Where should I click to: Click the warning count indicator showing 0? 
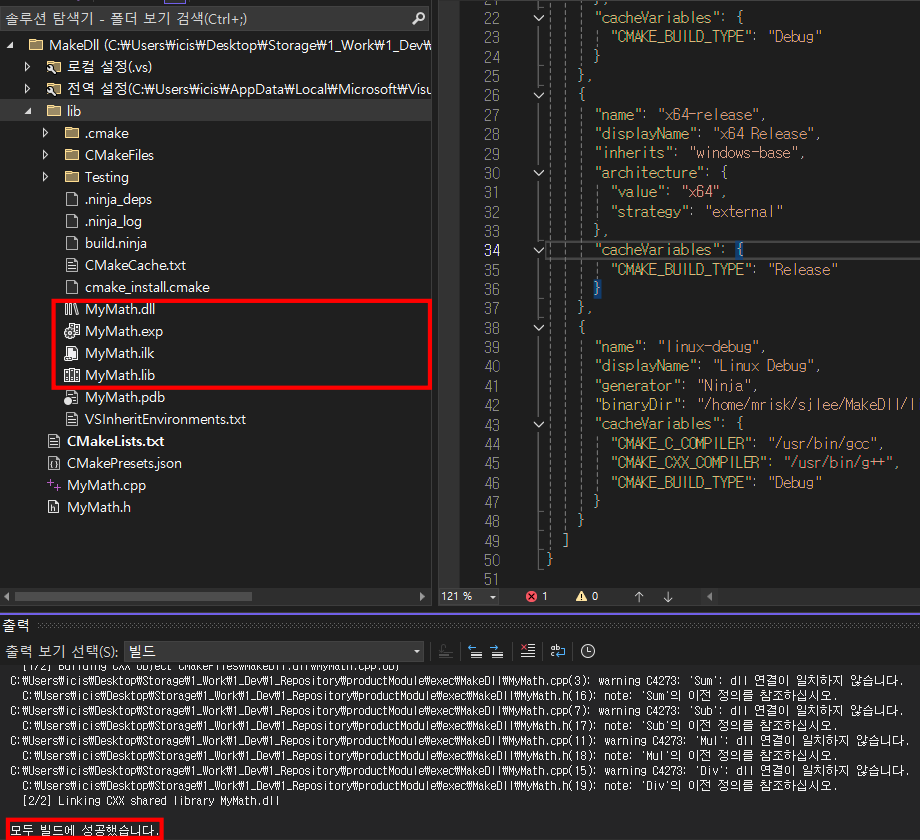(x=587, y=597)
